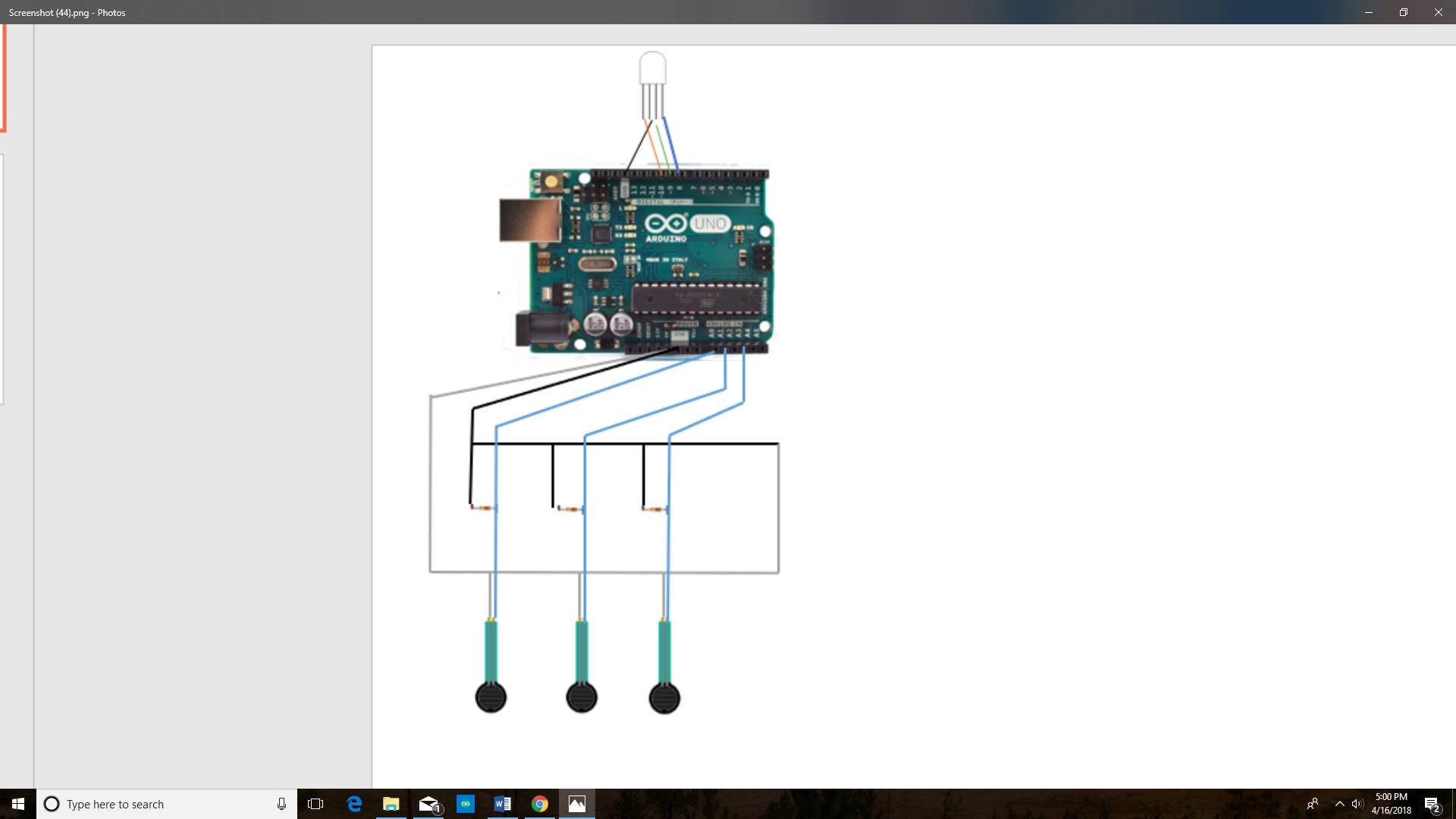Restore down the Photos window

[x=1403, y=12]
